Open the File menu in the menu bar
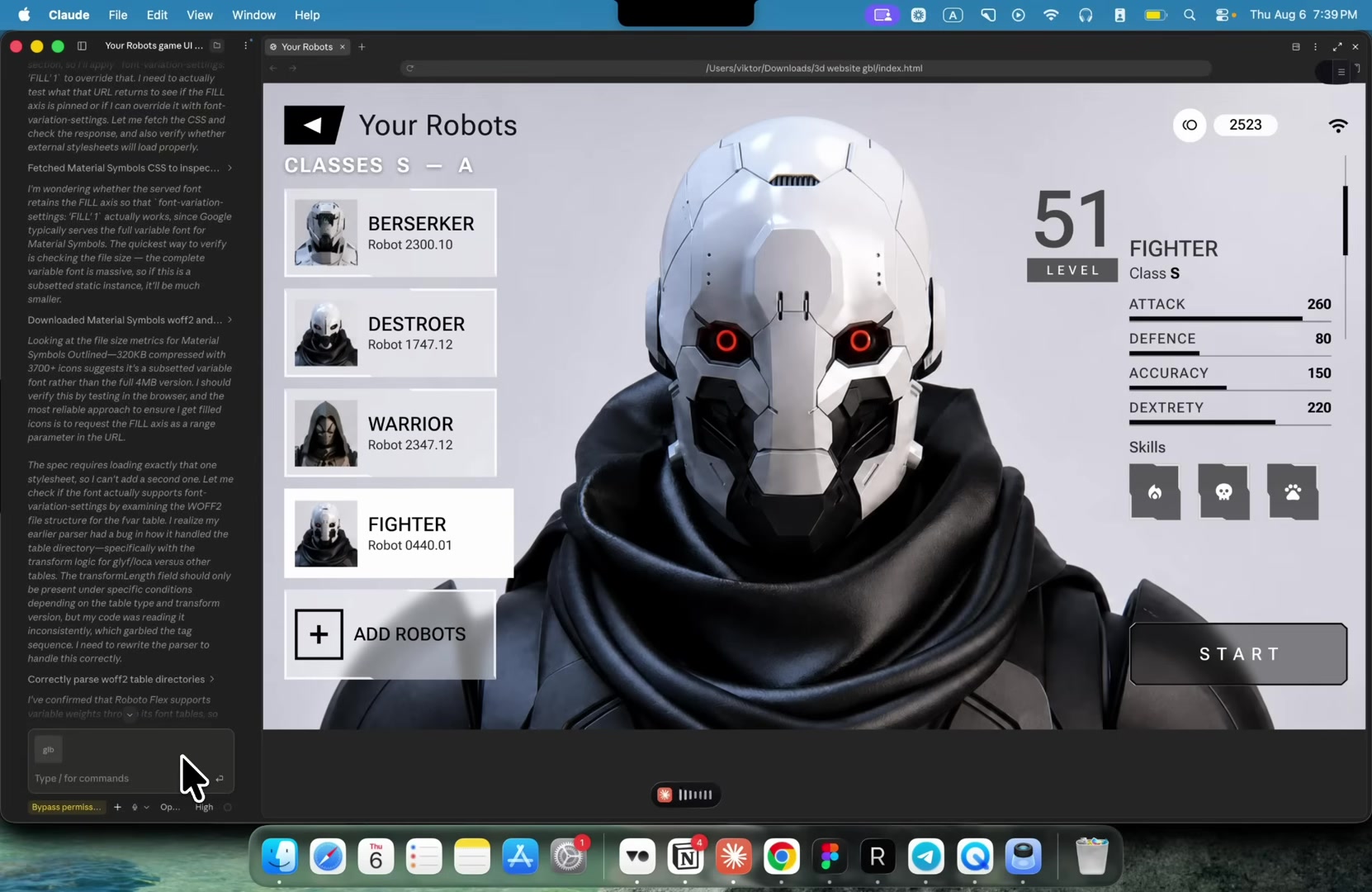Screen dimensions: 1372x892 pyautogui.click(x=118, y=15)
